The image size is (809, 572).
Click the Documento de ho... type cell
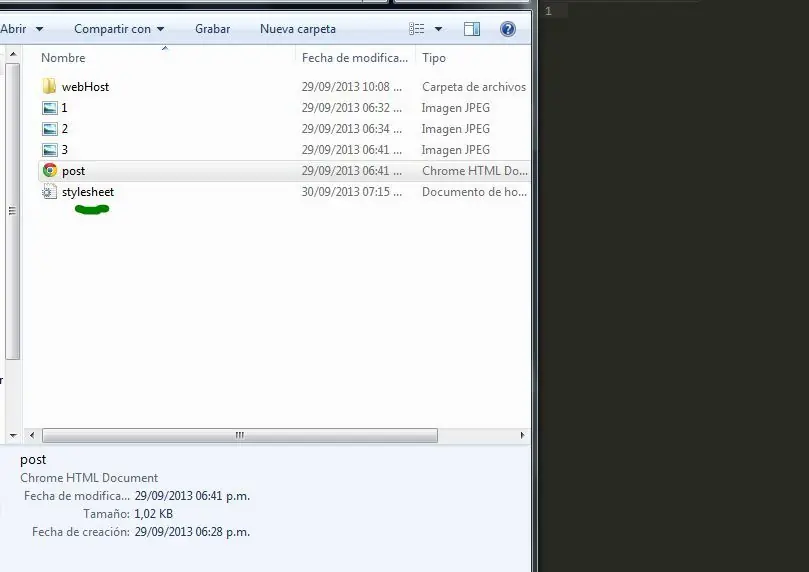pyautogui.click(x=474, y=192)
